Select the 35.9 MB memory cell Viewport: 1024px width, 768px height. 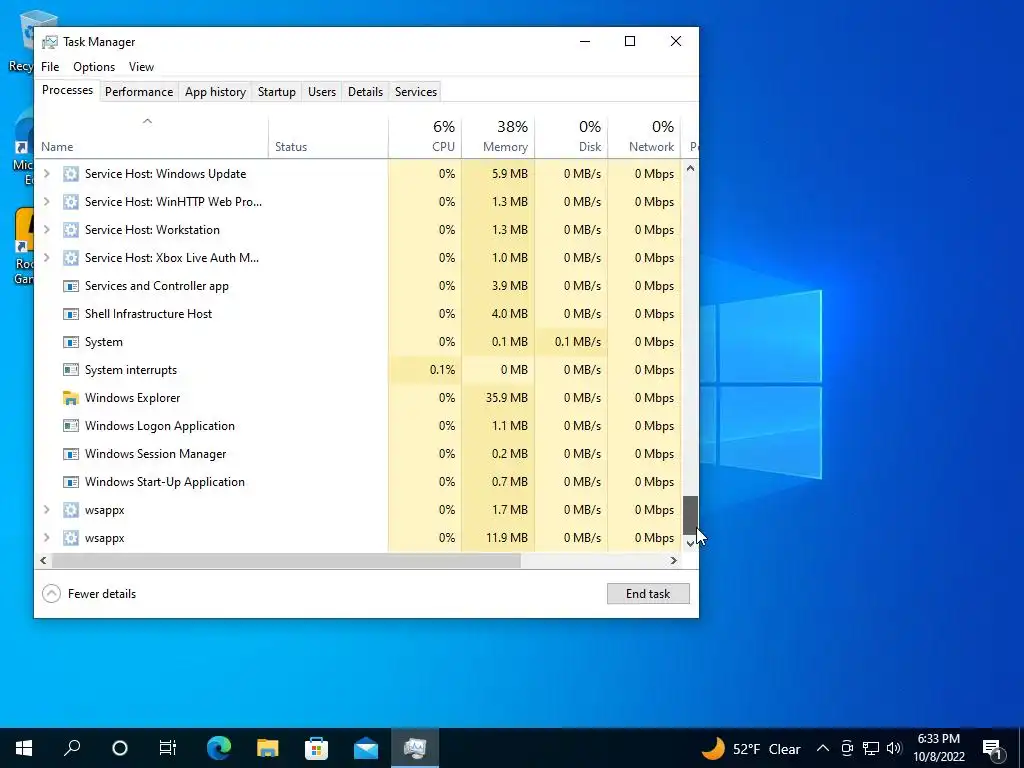tap(498, 398)
